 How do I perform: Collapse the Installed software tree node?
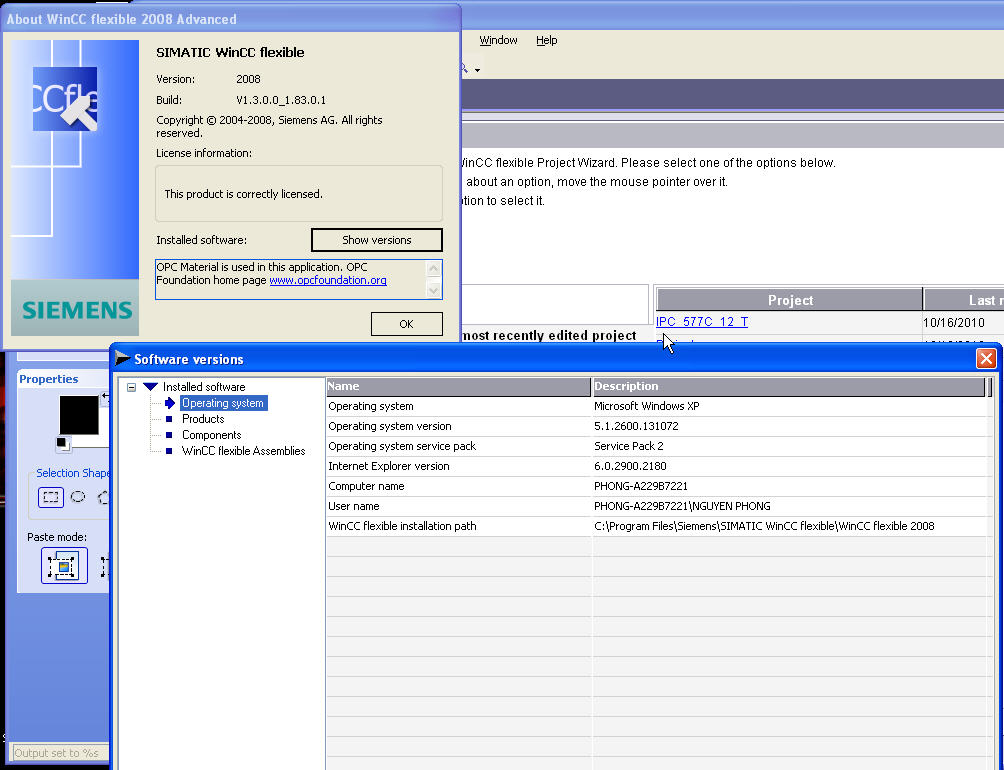(x=132, y=387)
